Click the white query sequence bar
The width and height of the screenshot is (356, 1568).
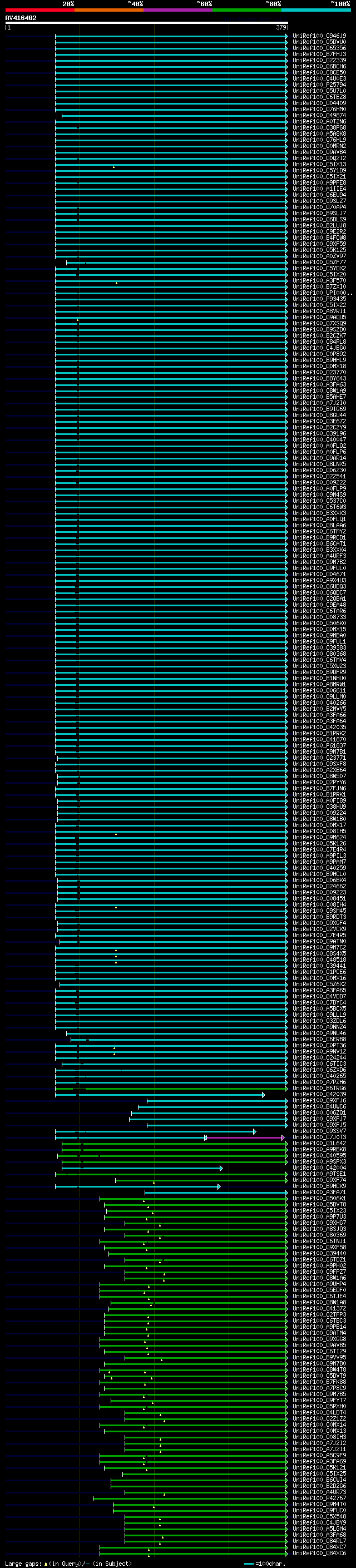click(x=147, y=23)
